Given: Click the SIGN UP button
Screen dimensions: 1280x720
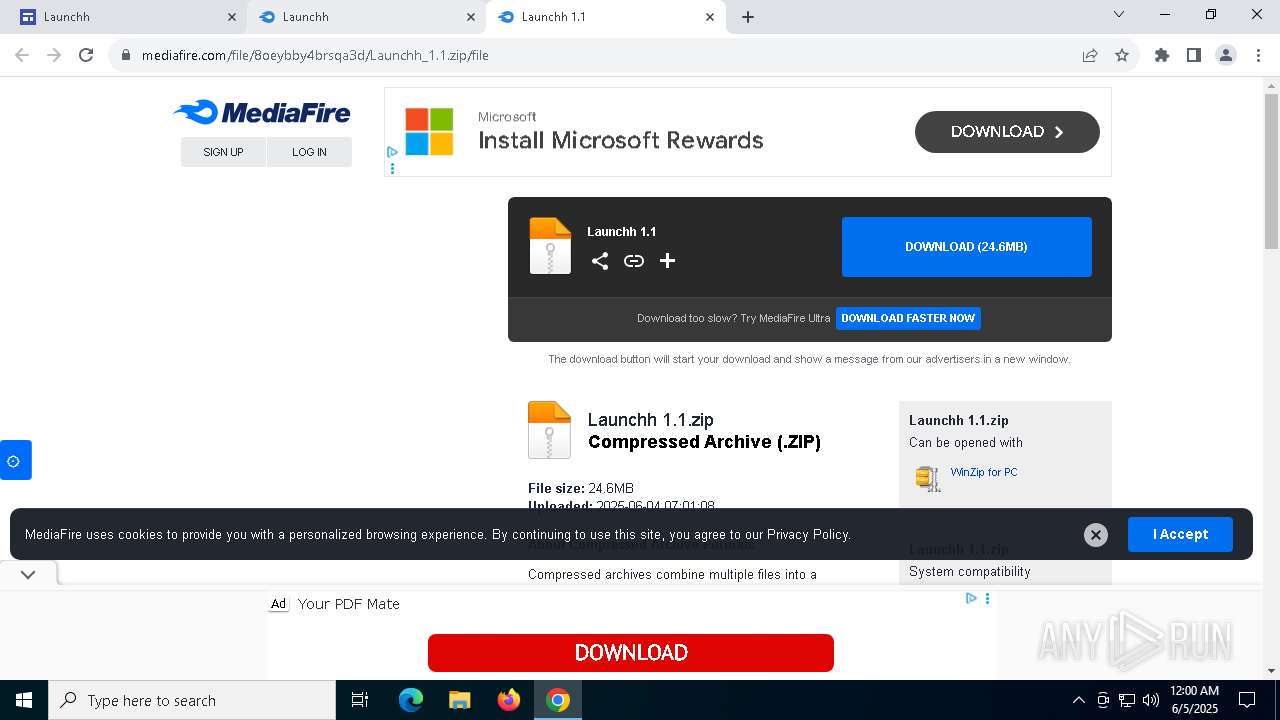Looking at the screenshot, I should (223, 152).
